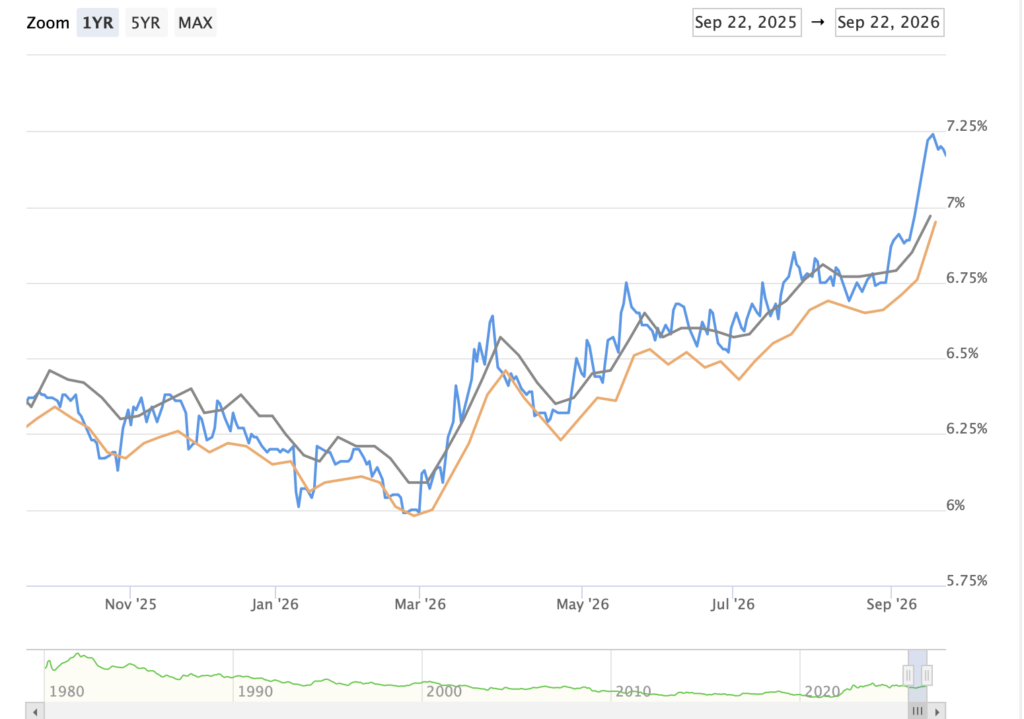Grab the left navigator range handle
The height and width of the screenshot is (719, 1024).
(908, 675)
